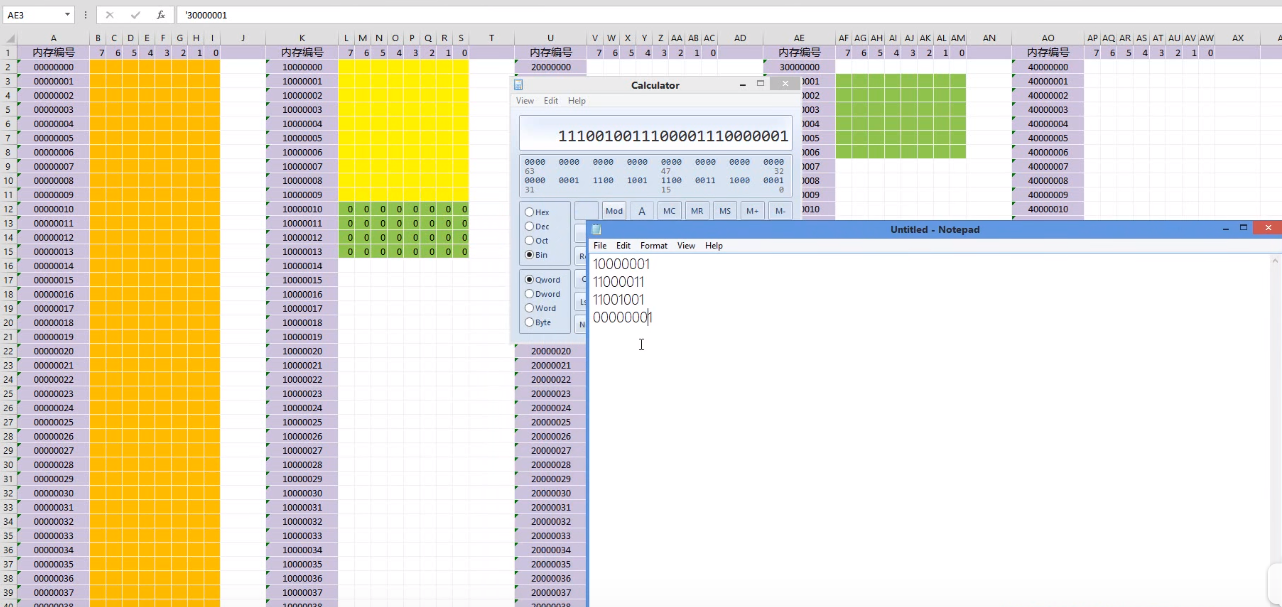Open the Notepad View menu
The height and width of the screenshot is (607, 1282).
pyautogui.click(x=686, y=245)
